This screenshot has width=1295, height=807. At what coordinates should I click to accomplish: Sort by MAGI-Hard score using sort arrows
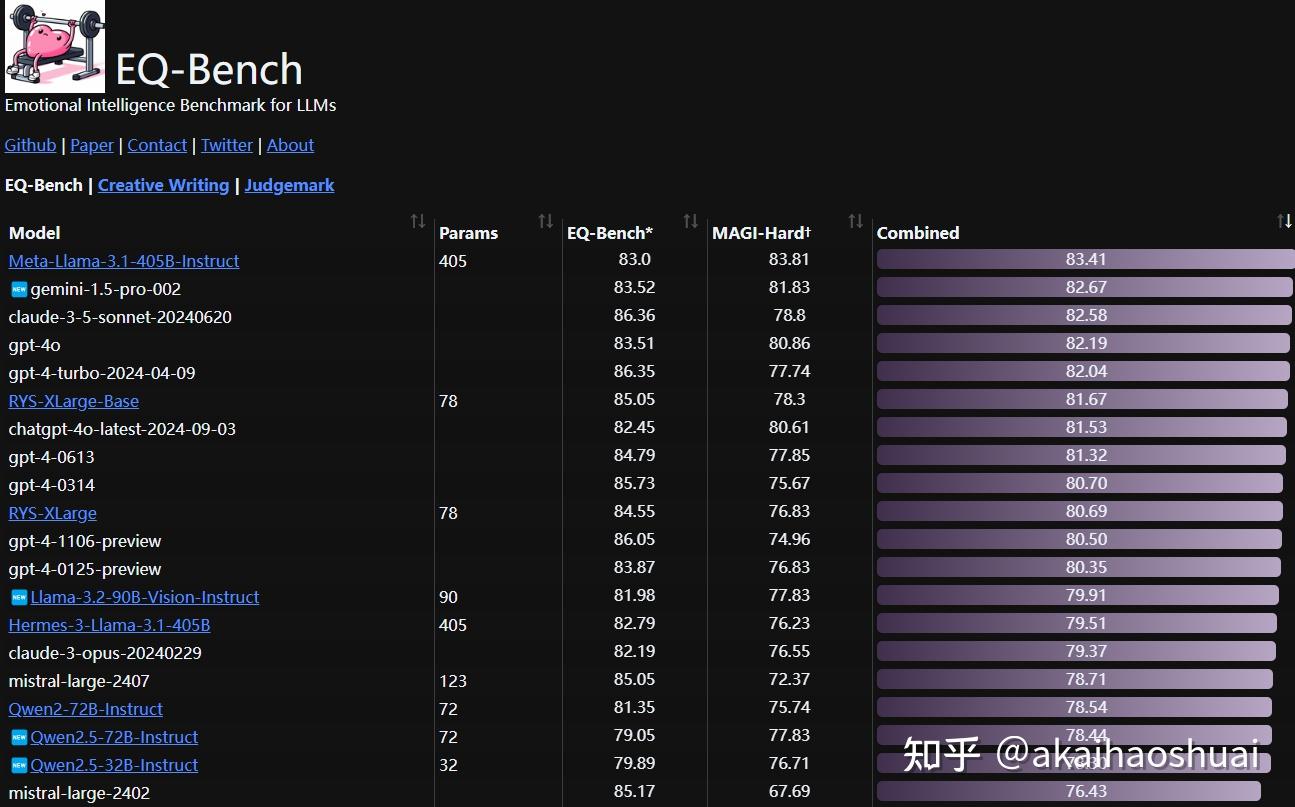[855, 221]
